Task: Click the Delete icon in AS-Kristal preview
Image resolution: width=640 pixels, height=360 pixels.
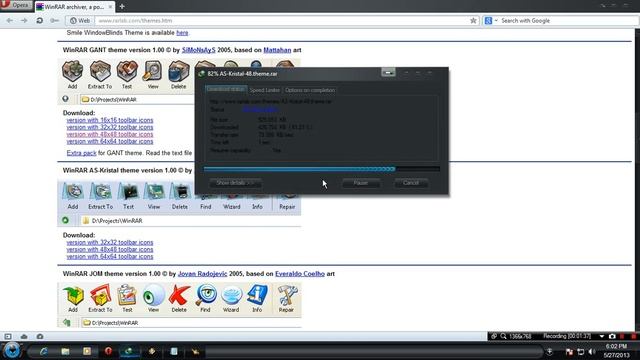Action: [180, 191]
